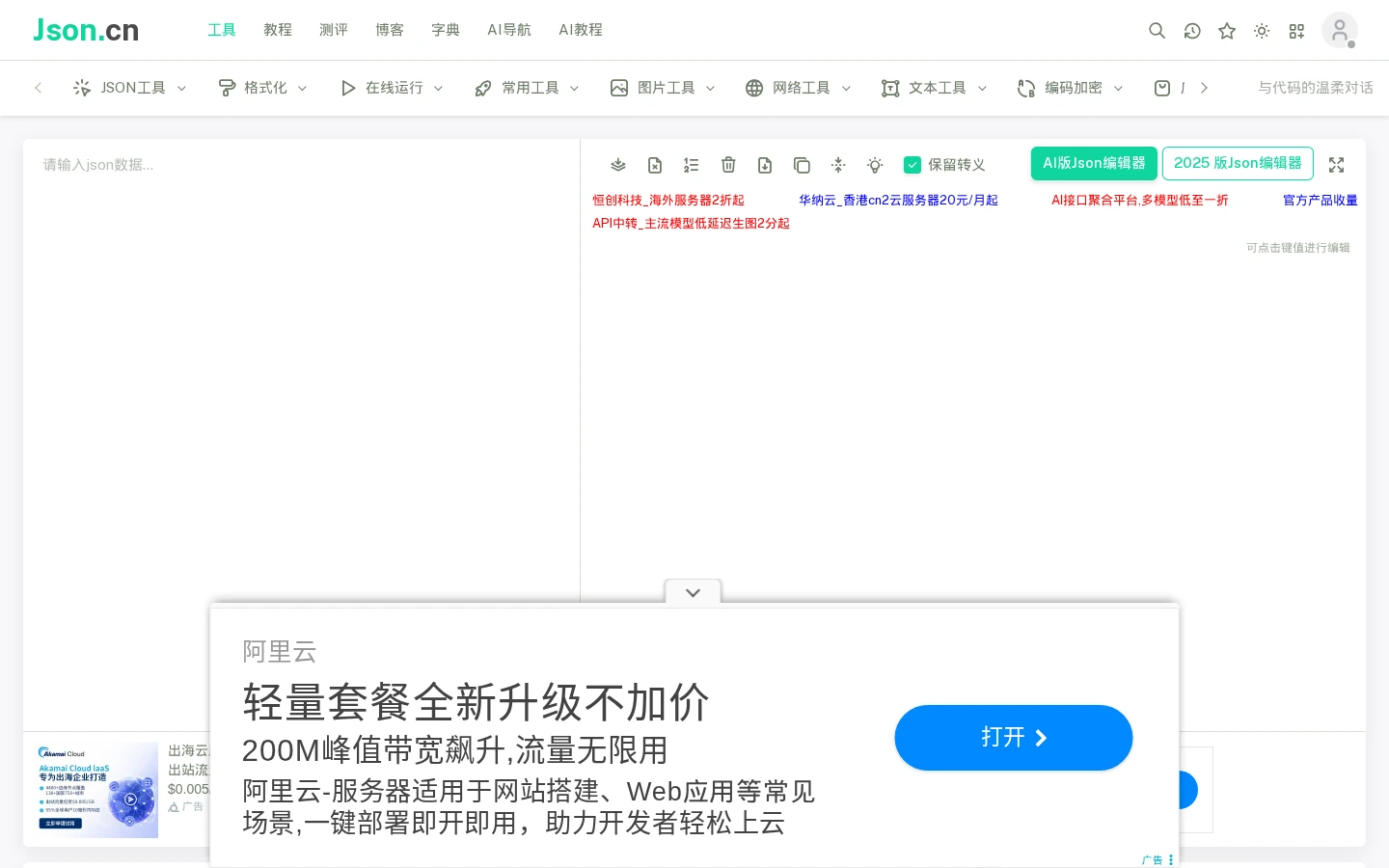Open the history clock icon
The image size is (1389, 868).
pyautogui.click(x=1192, y=31)
